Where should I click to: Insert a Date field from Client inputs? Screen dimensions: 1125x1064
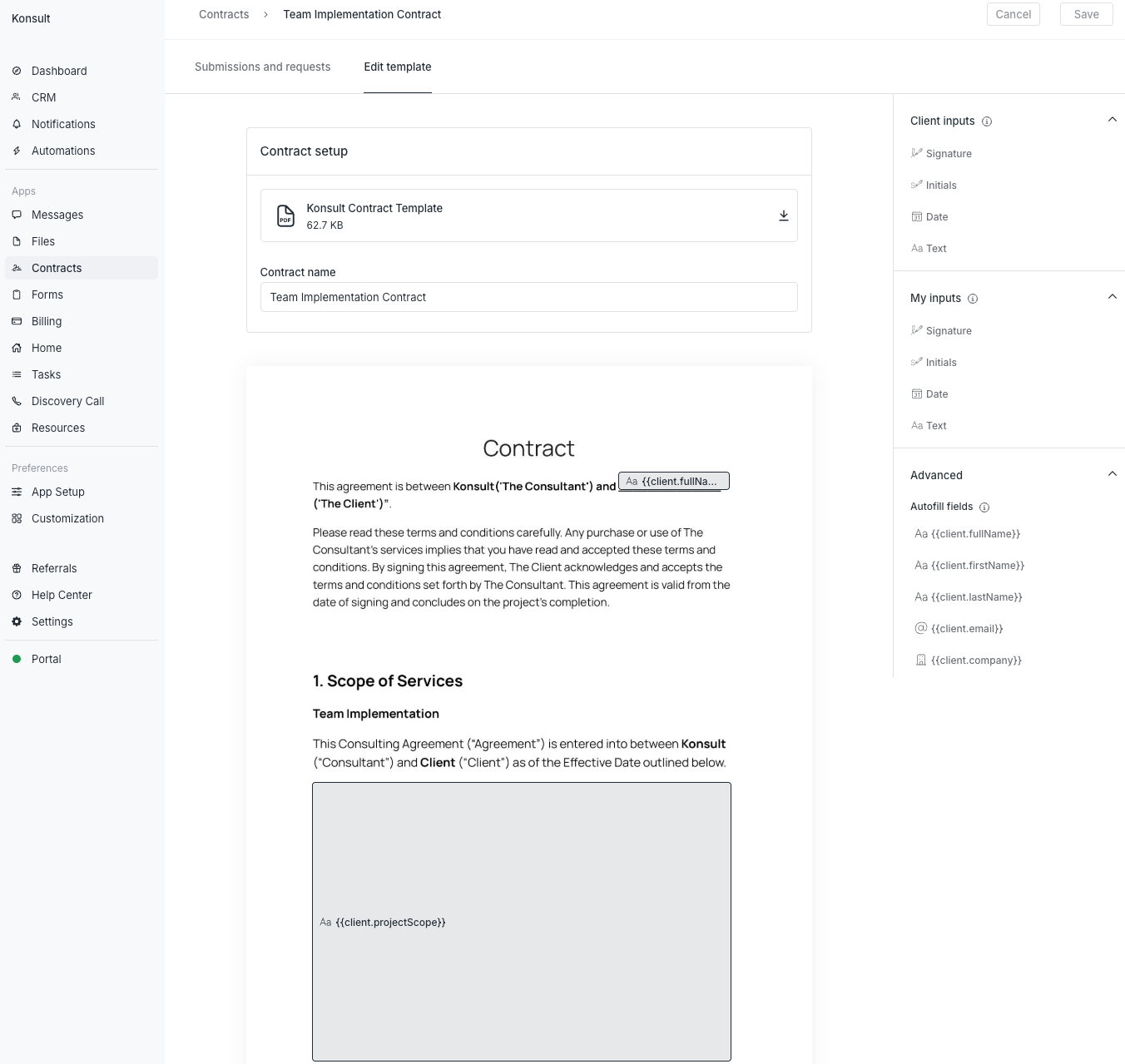[x=937, y=216]
